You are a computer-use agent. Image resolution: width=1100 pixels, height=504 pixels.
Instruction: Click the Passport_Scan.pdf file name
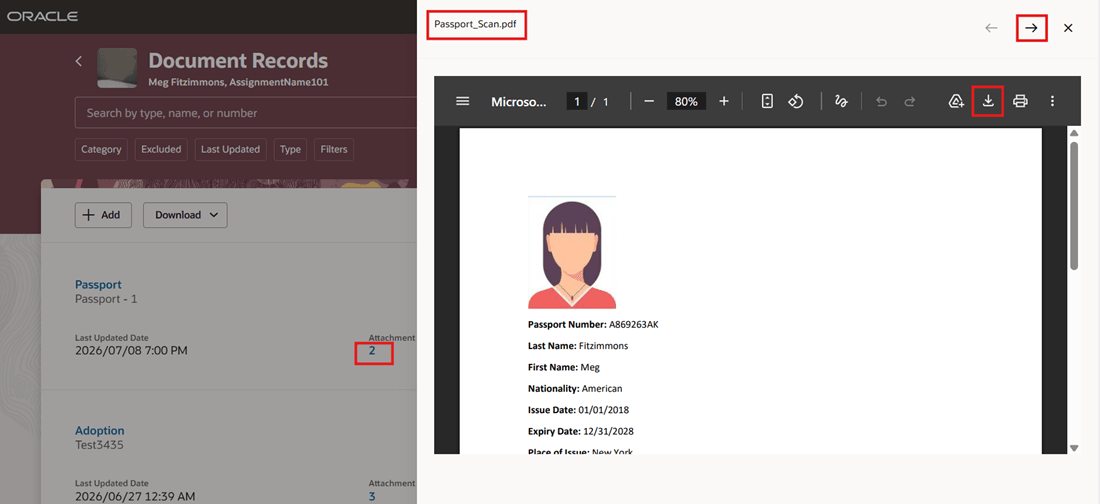[x=476, y=24]
